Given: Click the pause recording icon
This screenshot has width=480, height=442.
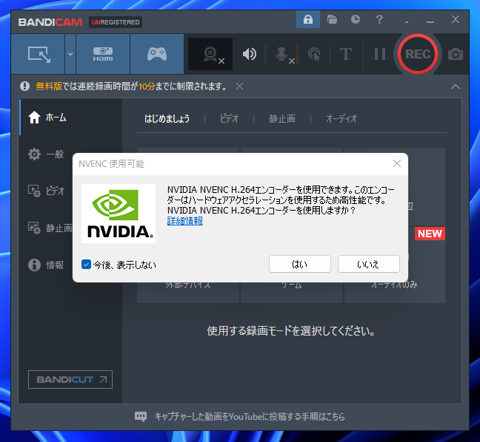Looking at the screenshot, I should [x=380, y=54].
